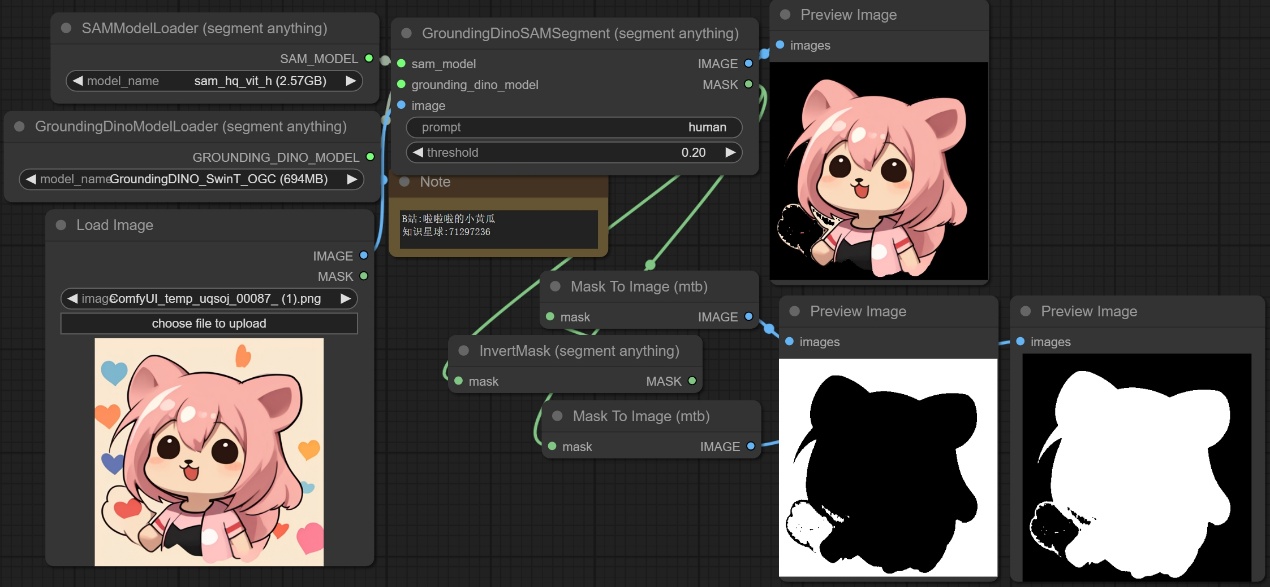Collapse the GroundingDinoSAMSegment node via title dot
The width and height of the screenshot is (1270, 587).
tap(406, 34)
